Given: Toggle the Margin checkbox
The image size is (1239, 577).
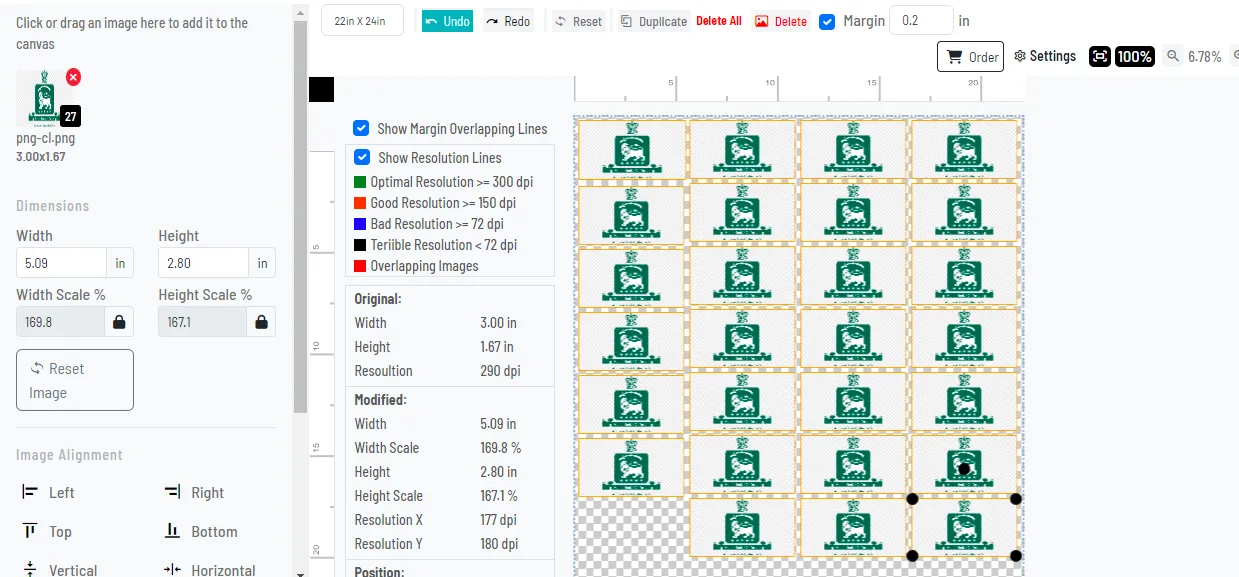Looking at the screenshot, I should click(827, 21).
